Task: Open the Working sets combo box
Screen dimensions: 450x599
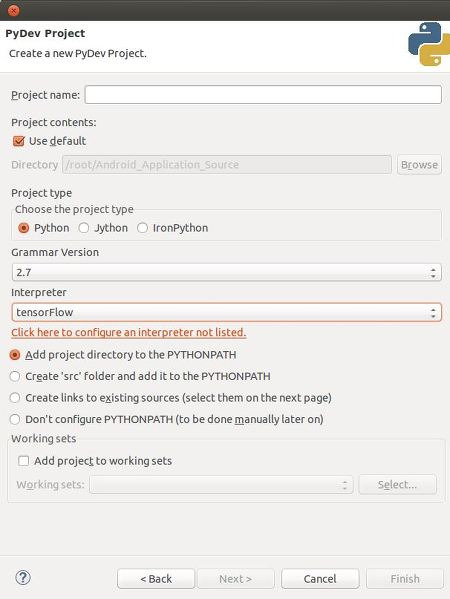Action: tap(221, 485)
